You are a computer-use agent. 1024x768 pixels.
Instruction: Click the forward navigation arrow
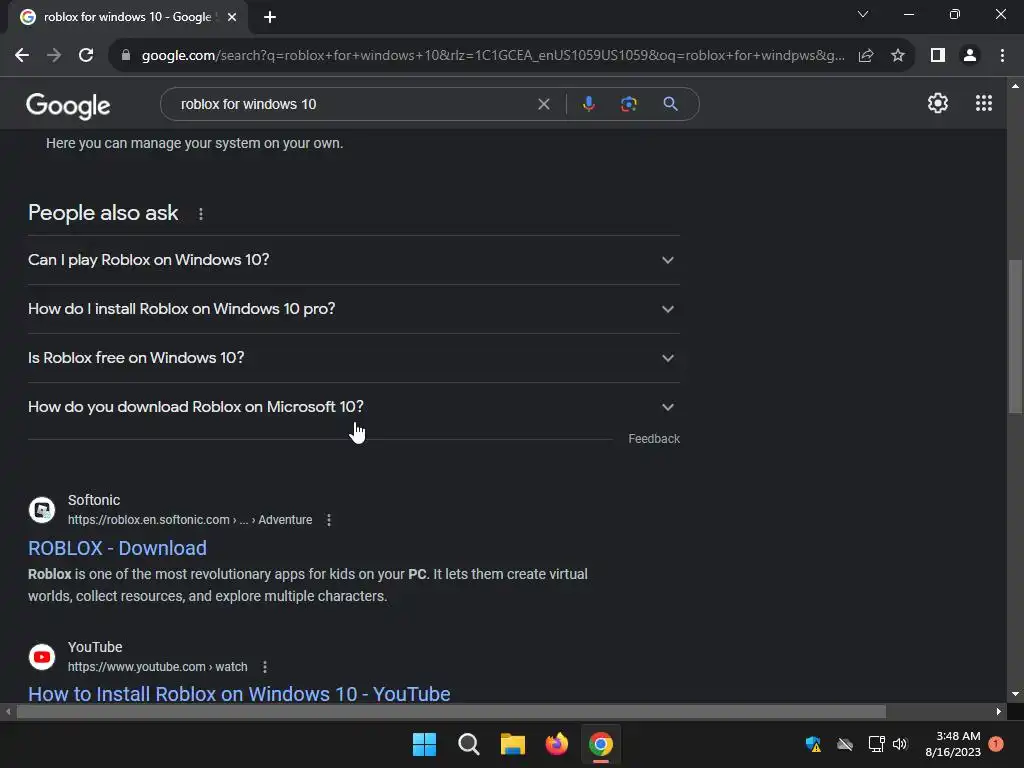point(54,56)
